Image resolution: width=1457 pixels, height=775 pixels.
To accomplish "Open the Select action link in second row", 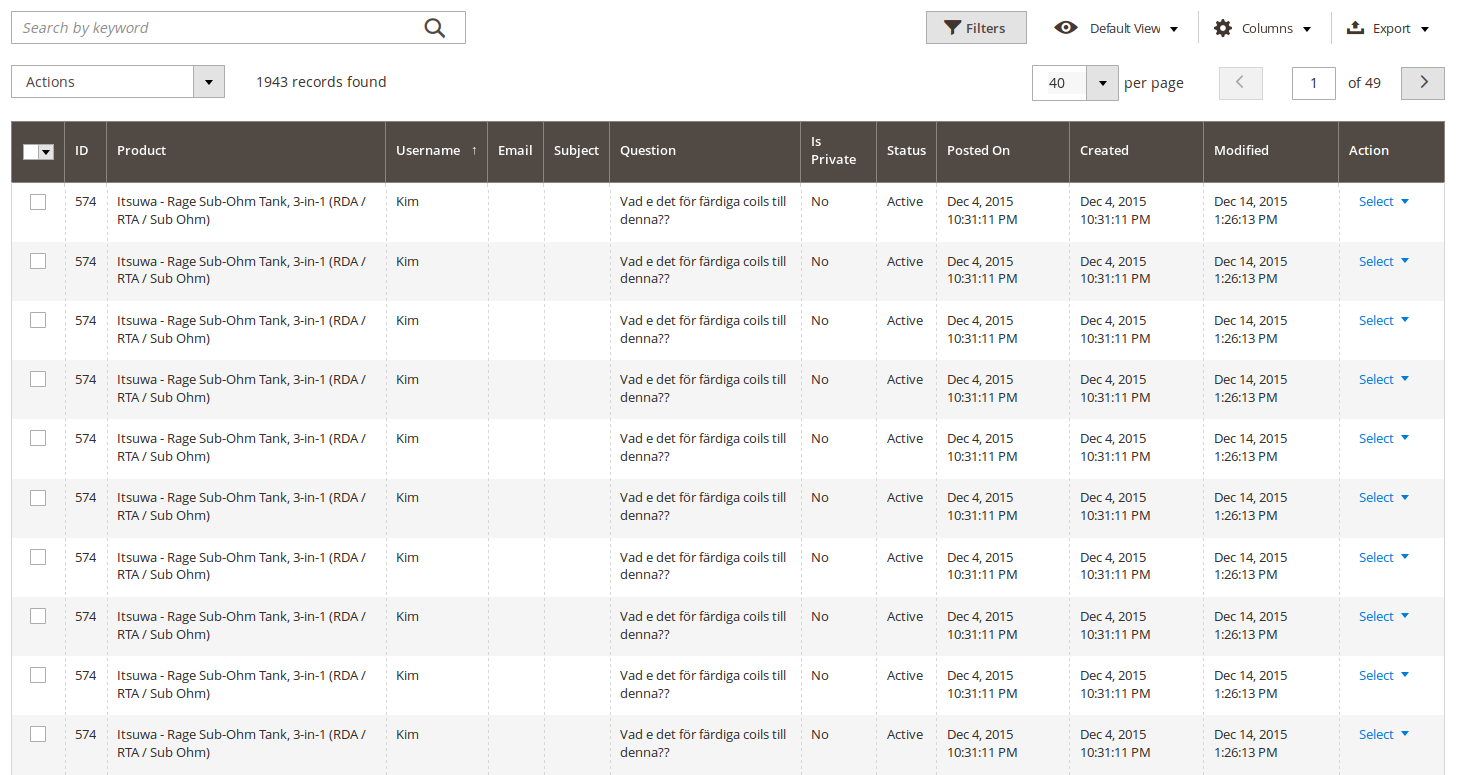I will click(1383, 261).
